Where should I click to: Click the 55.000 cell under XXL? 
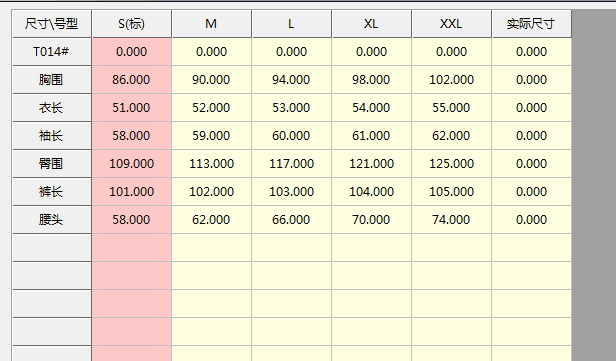point(451,108)
